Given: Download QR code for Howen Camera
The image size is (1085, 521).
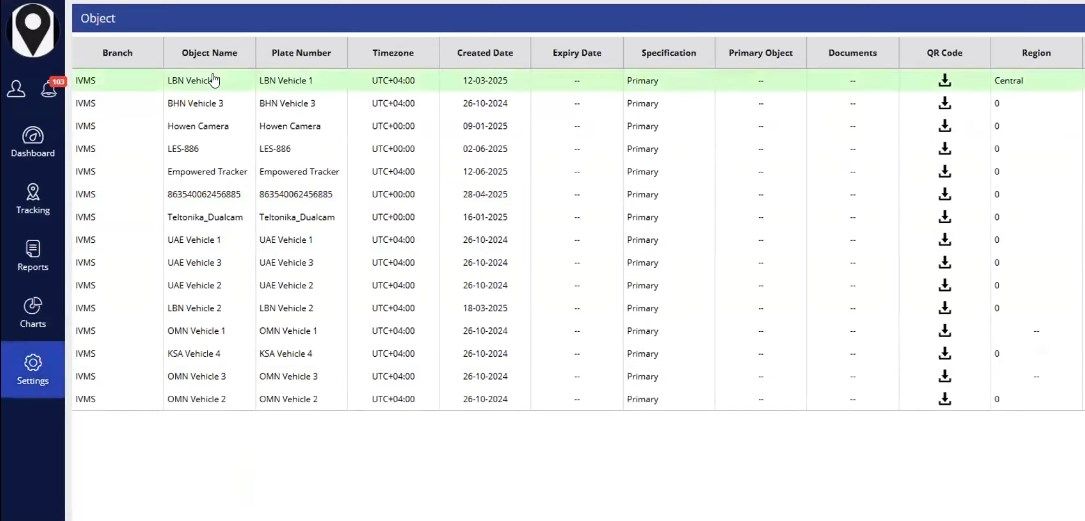Looking at the screenshot, I should [x=945, y=126].
